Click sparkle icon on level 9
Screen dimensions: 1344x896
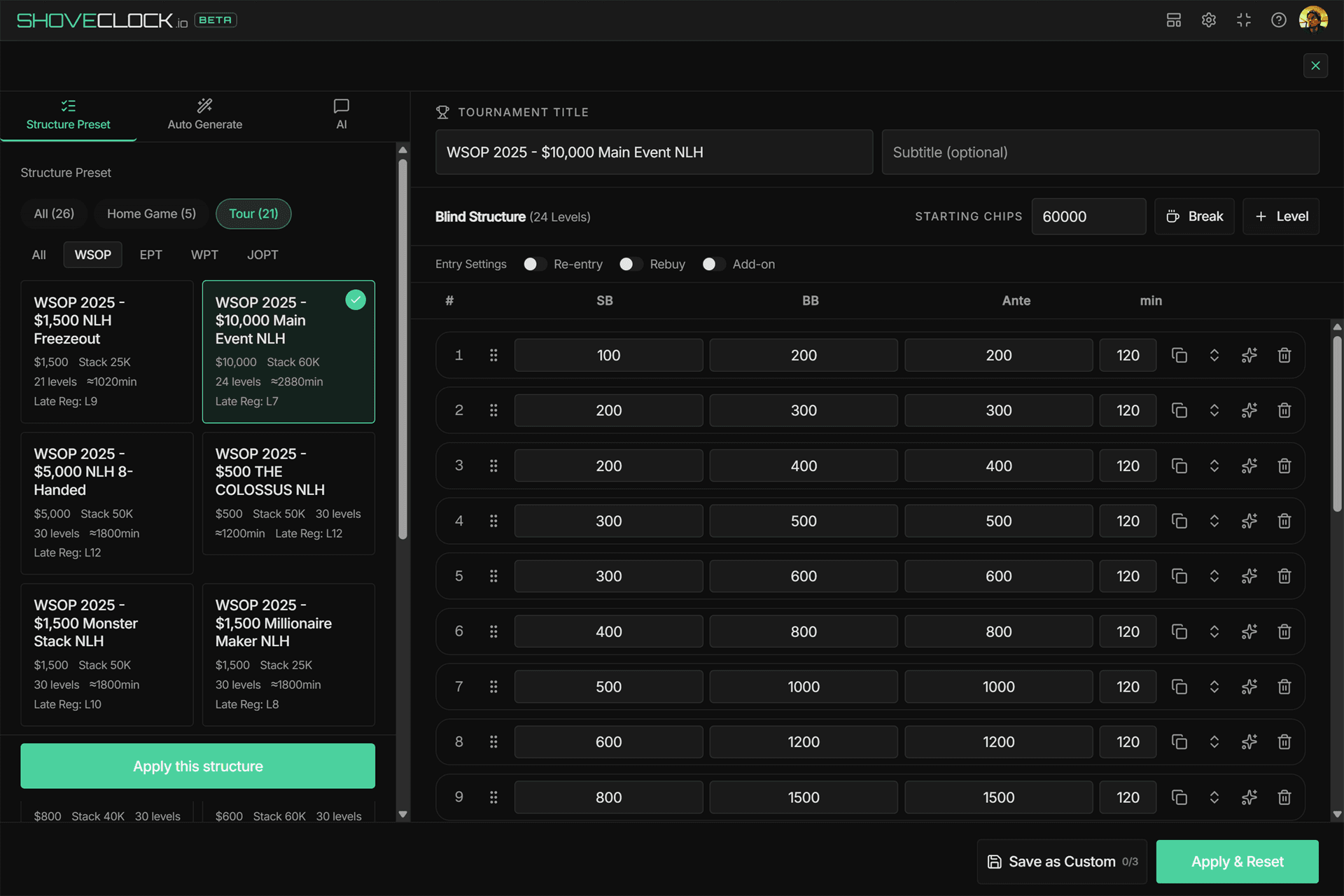click(x=1249, y=798)
